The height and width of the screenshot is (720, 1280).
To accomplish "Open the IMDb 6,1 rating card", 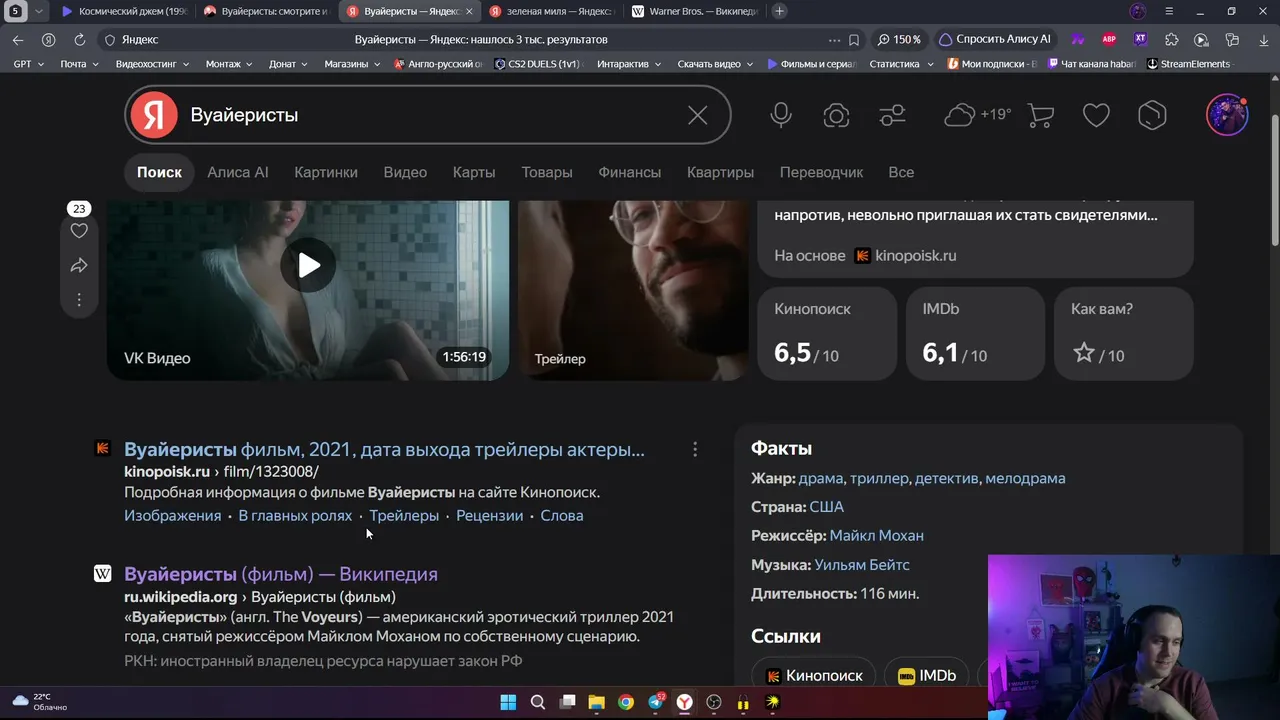I will [975, 334].
